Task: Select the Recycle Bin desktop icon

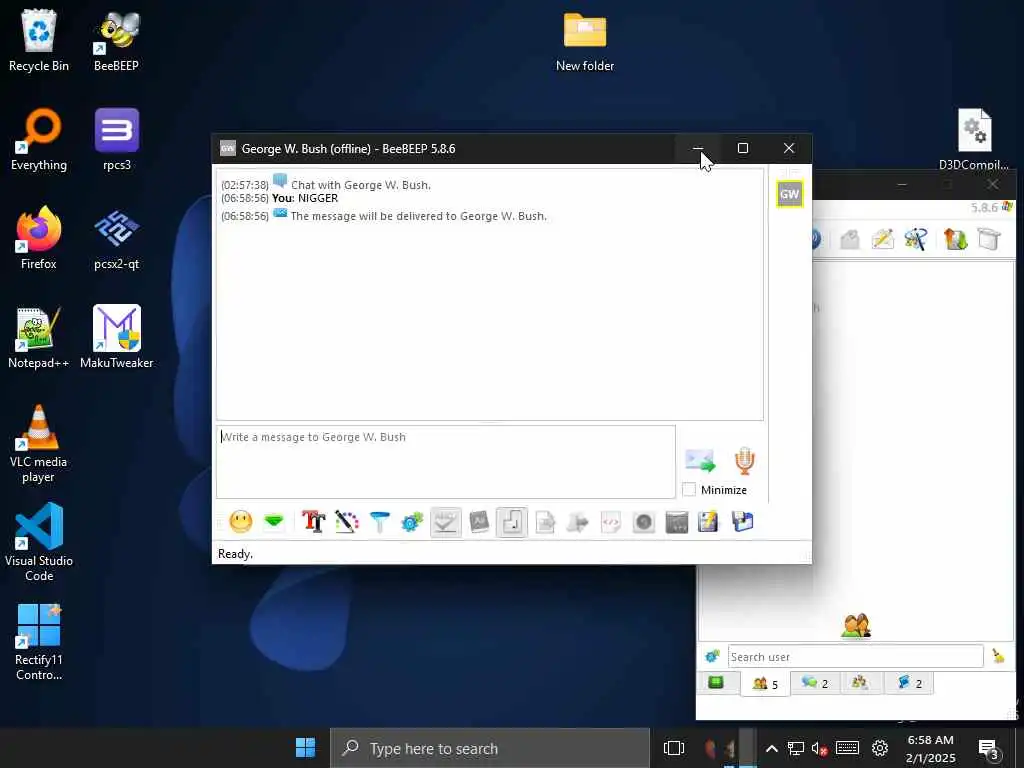Action: coord(39,40)
